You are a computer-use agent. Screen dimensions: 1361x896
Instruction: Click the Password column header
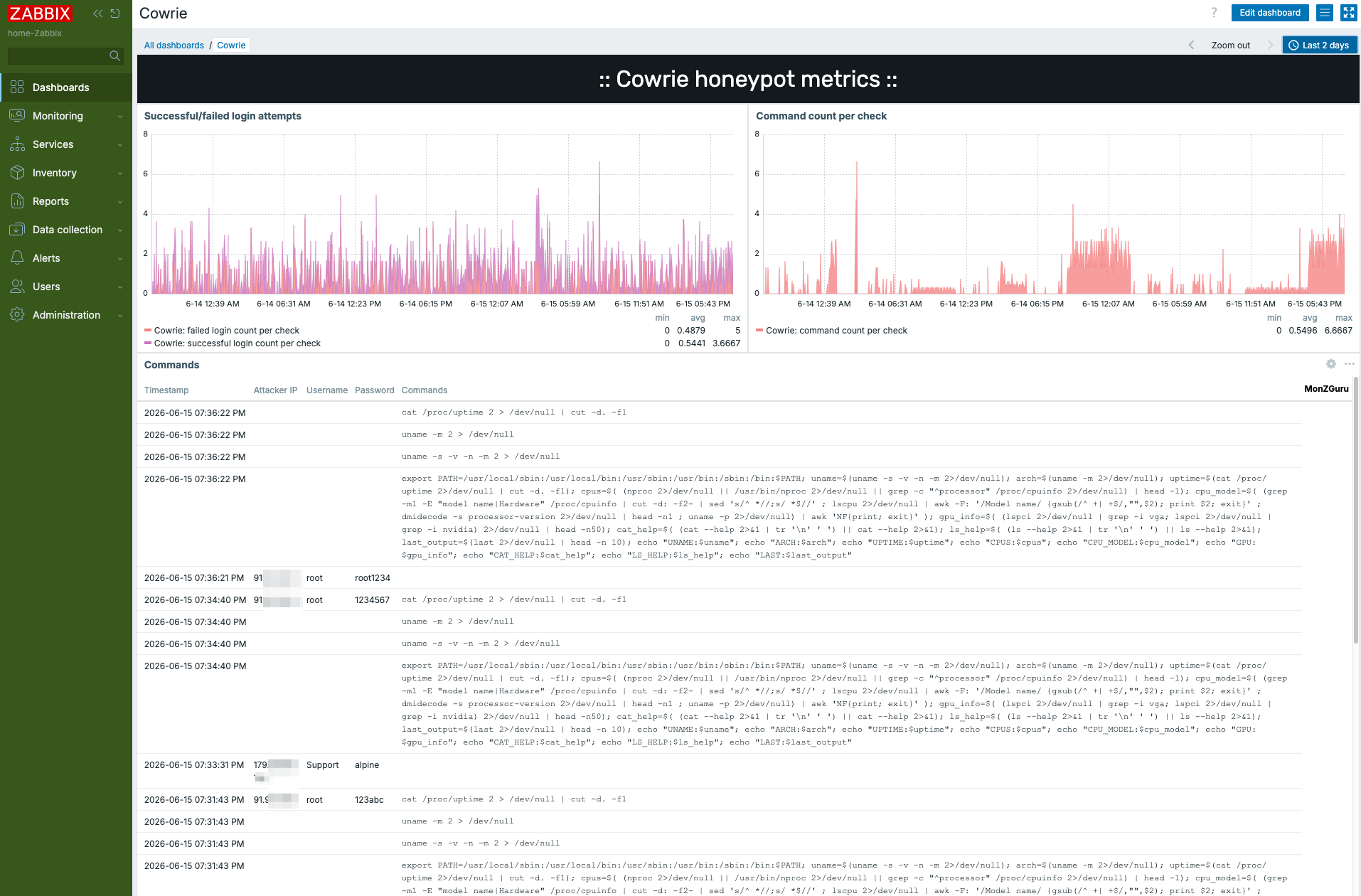click(375, 390)
